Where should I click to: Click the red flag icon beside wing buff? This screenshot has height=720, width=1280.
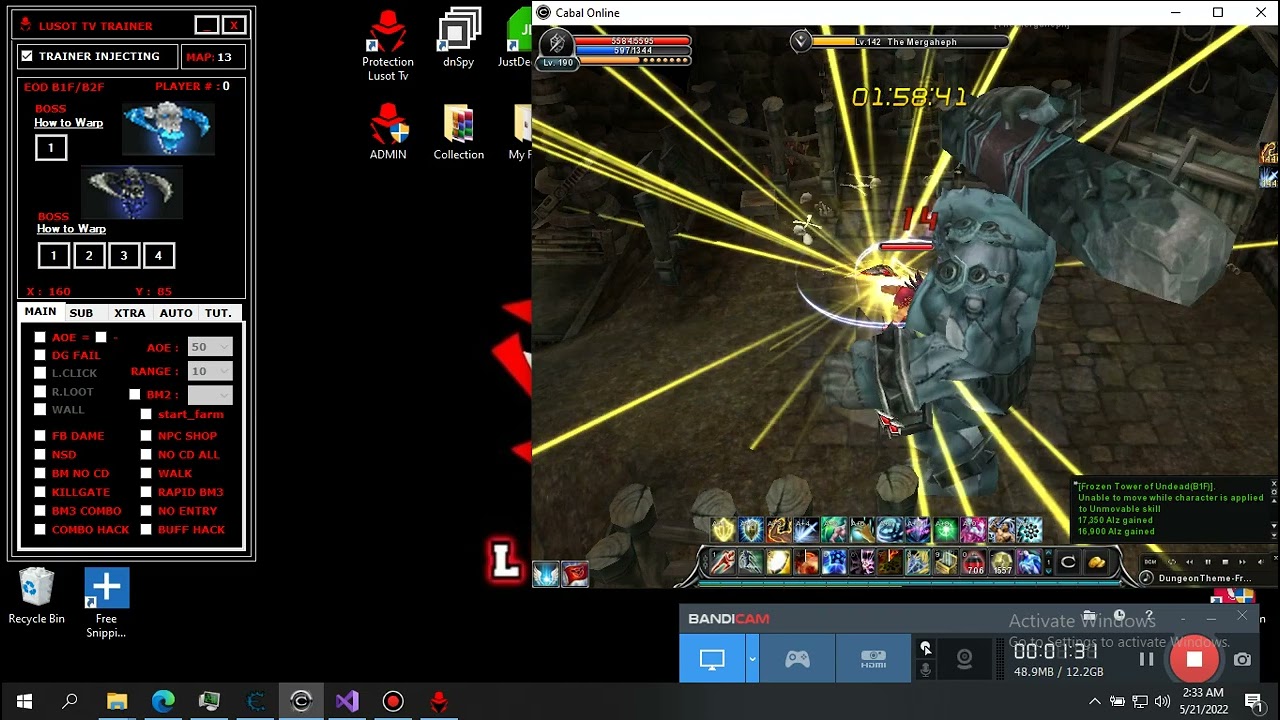pos(575,574)
